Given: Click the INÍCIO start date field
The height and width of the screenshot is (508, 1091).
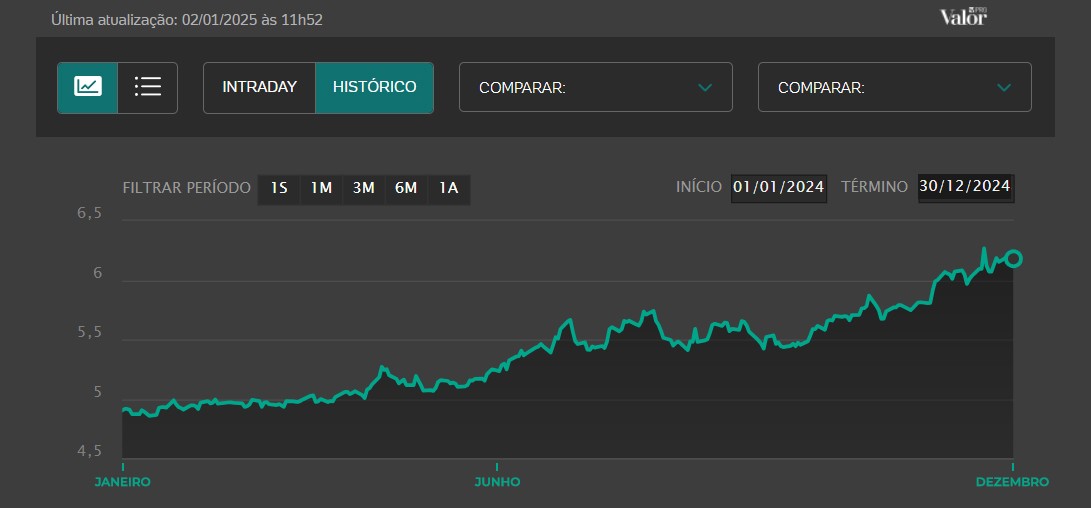Looking at the screenshot, I should [x=778, y=187].
